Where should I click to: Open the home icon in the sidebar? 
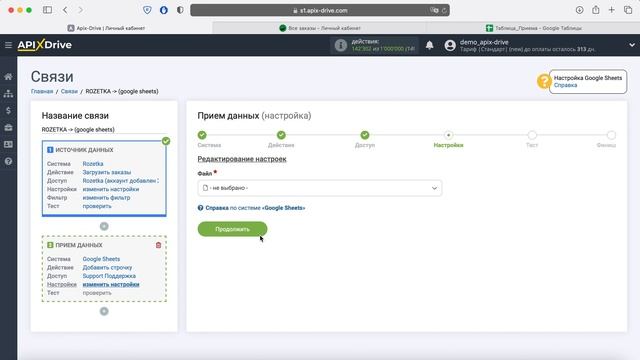point(8,76)
